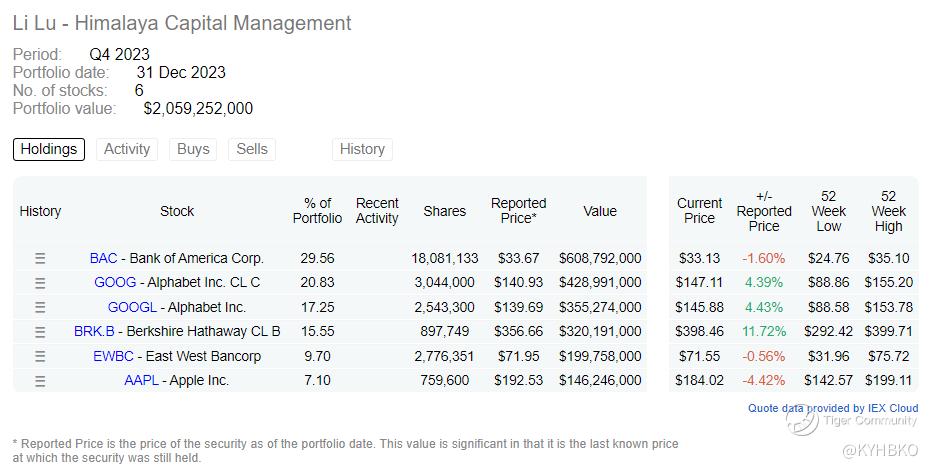Open the GOOGL stock link
This screenshot has width=936, height=471.
133,307
